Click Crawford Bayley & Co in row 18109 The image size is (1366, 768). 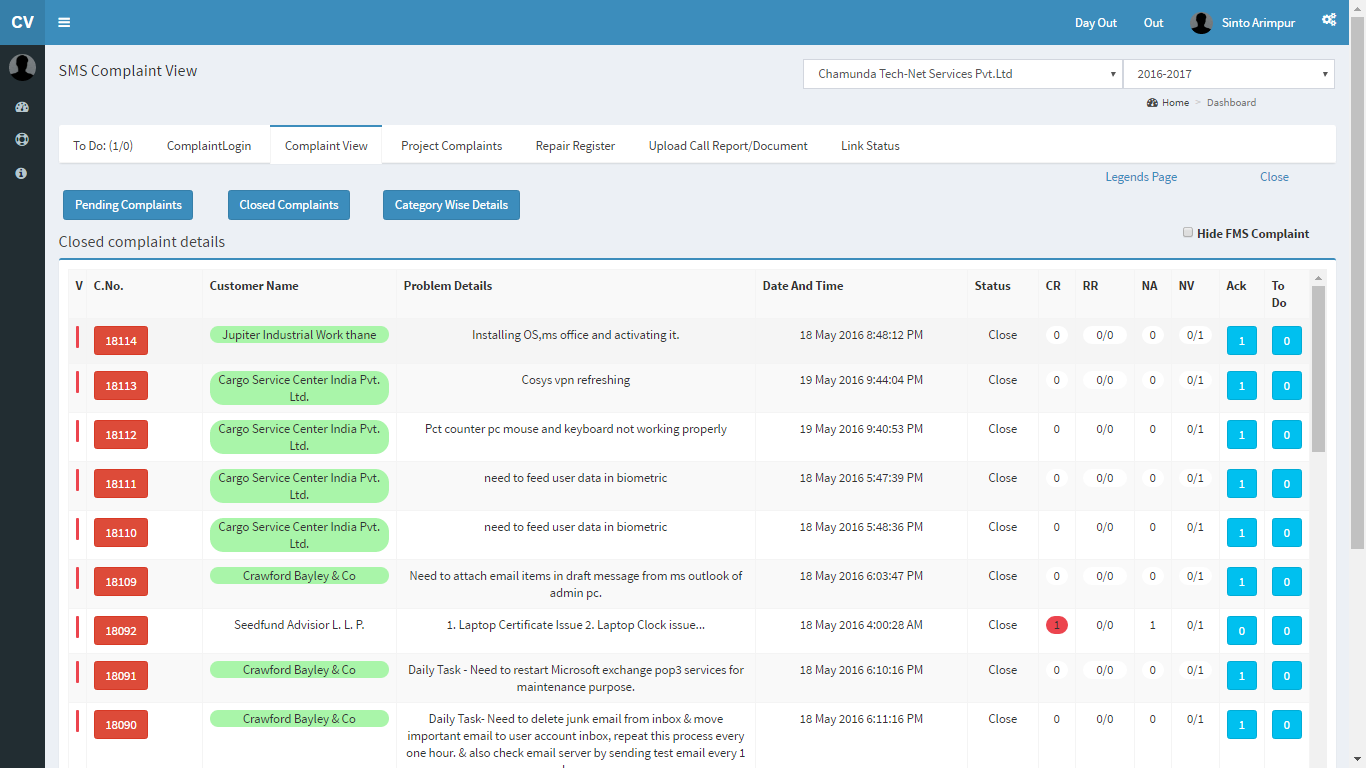click(x=299, y=576)
